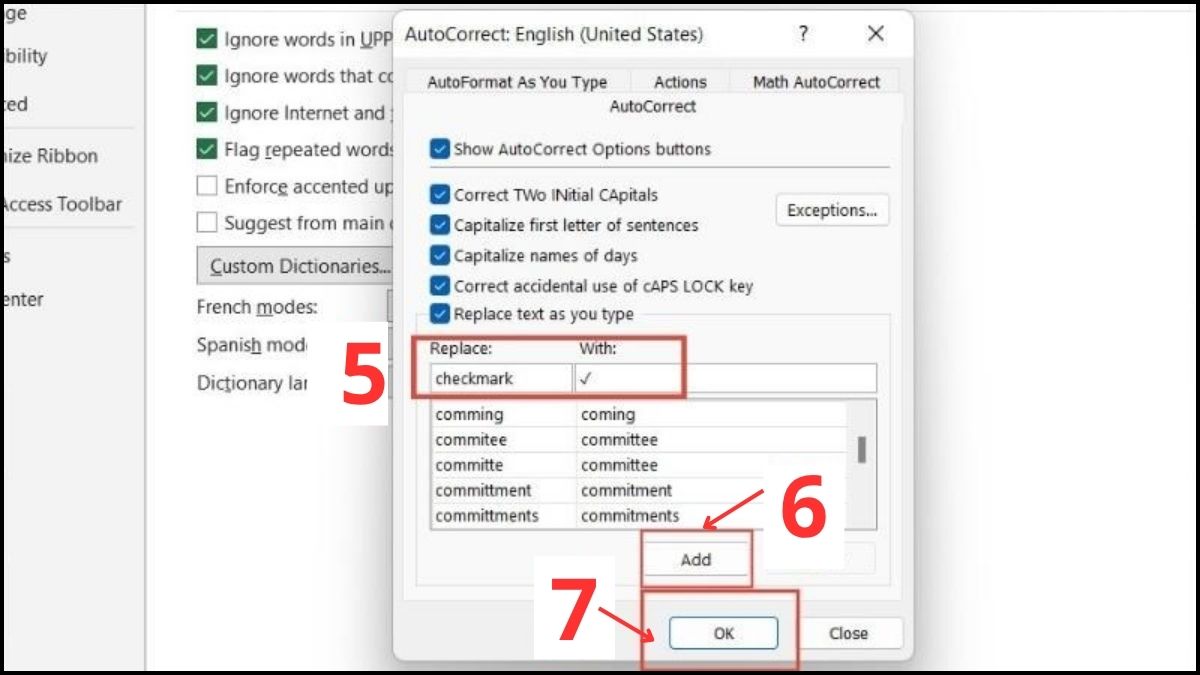
Task: Switch to the AutoFormat As You Type tab
Action: tap(516, 81)
